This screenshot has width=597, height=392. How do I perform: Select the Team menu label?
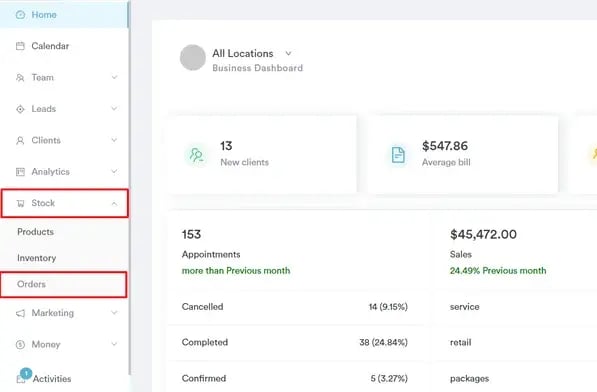pos(43,78)
